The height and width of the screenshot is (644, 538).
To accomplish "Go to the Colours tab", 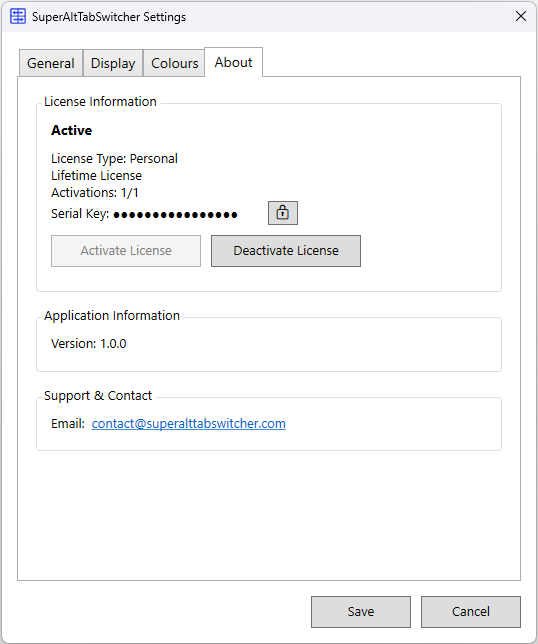I will pos(175,63).
